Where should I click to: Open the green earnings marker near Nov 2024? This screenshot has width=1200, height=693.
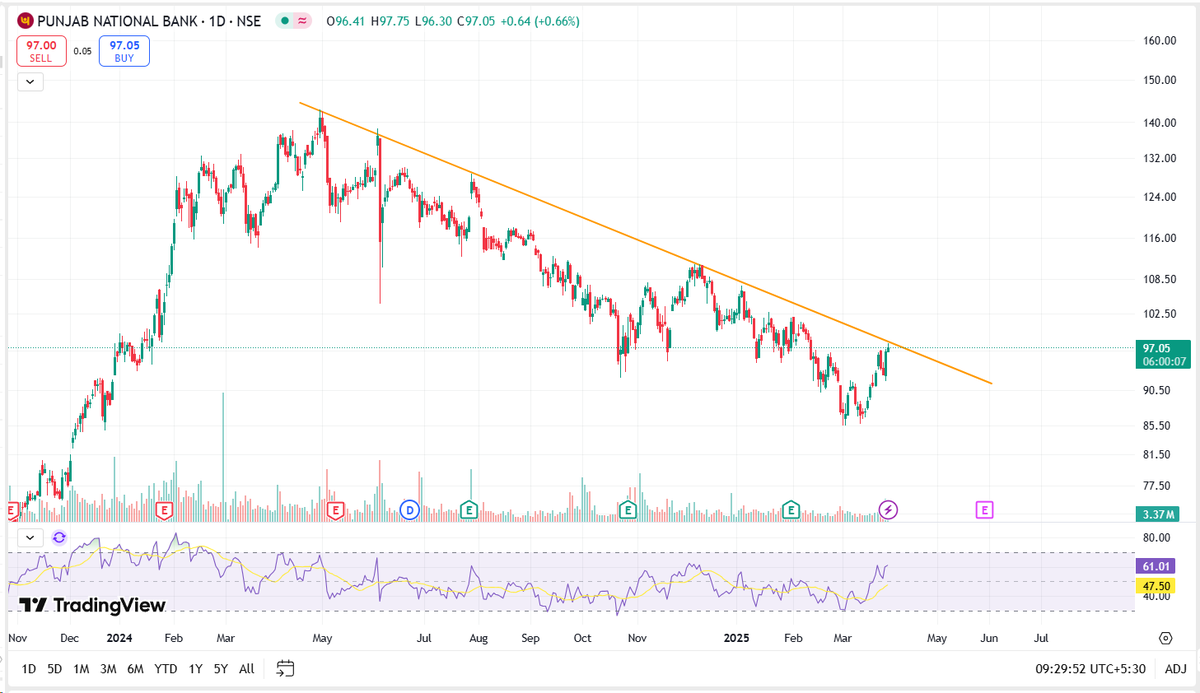tap(628, 510)
